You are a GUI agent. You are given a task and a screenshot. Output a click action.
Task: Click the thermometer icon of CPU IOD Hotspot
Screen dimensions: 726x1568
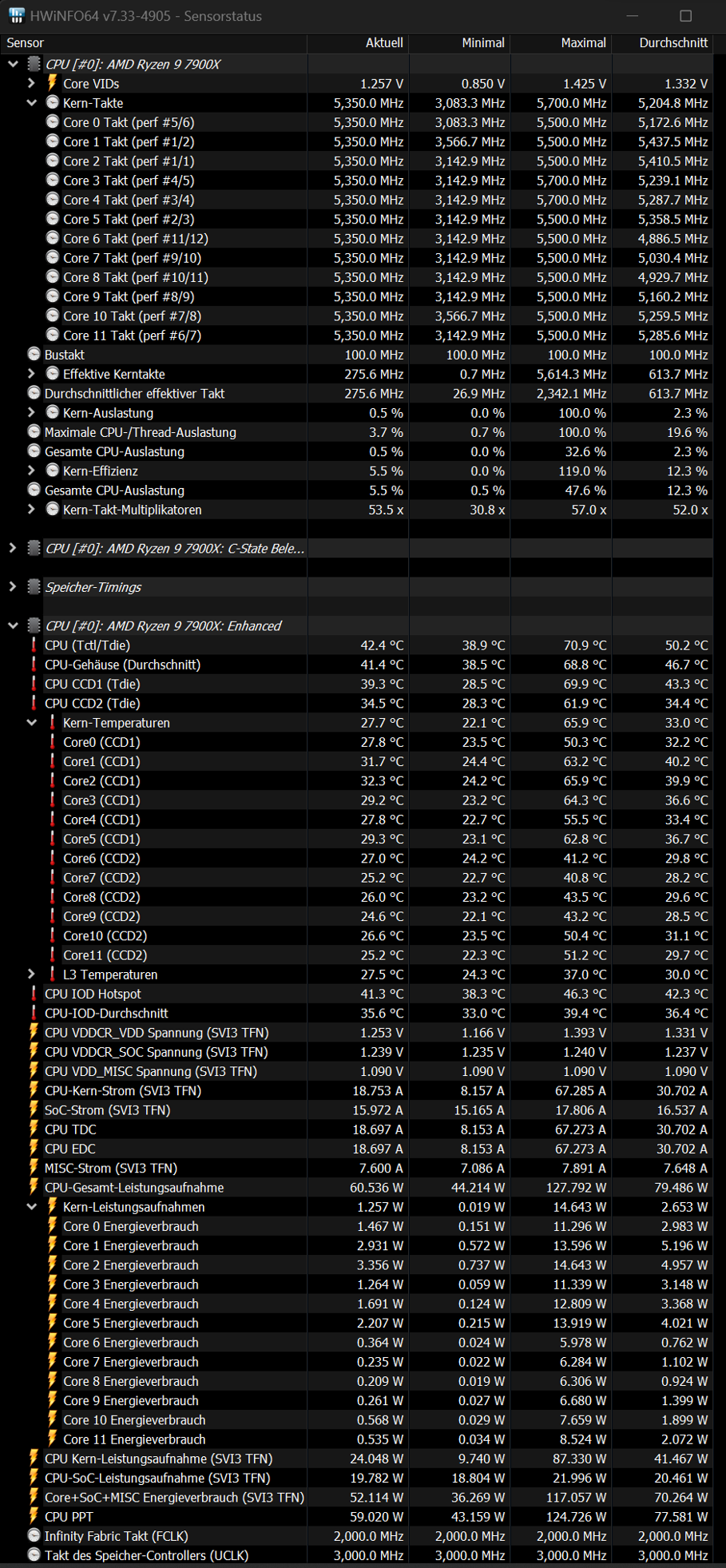tap(34, 993)
